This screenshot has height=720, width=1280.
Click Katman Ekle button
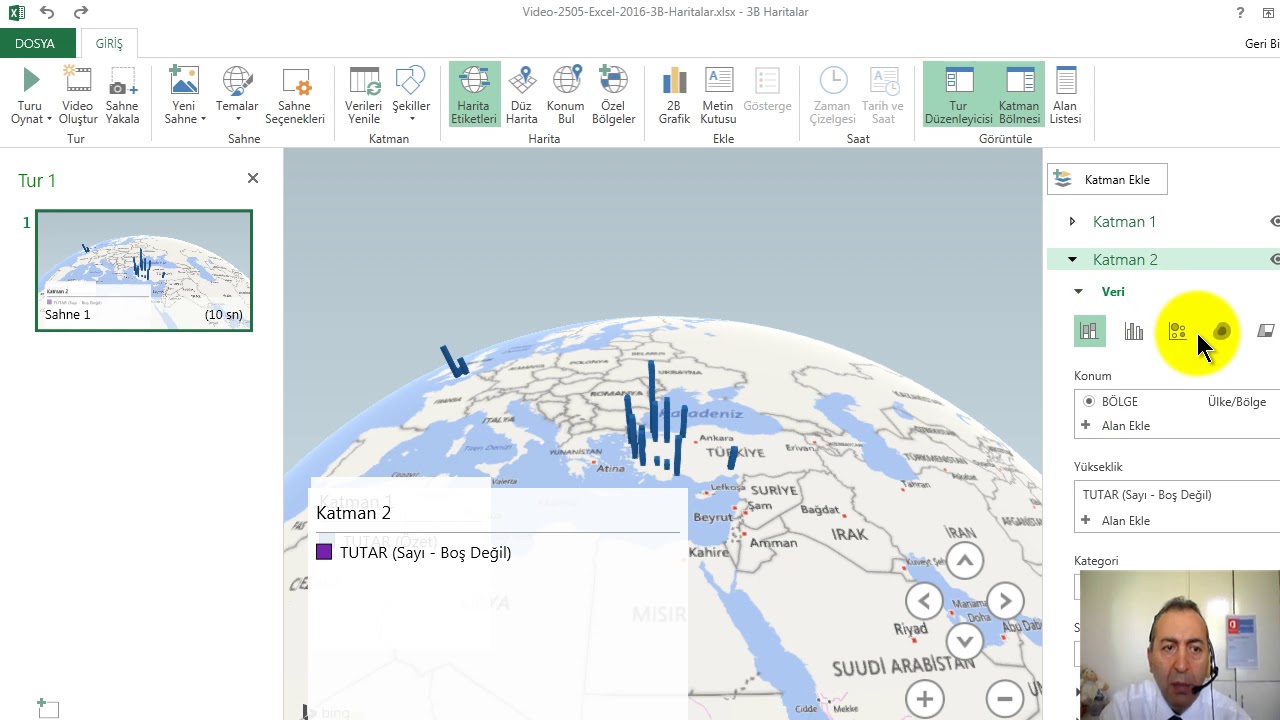[x=1107, y=179]
